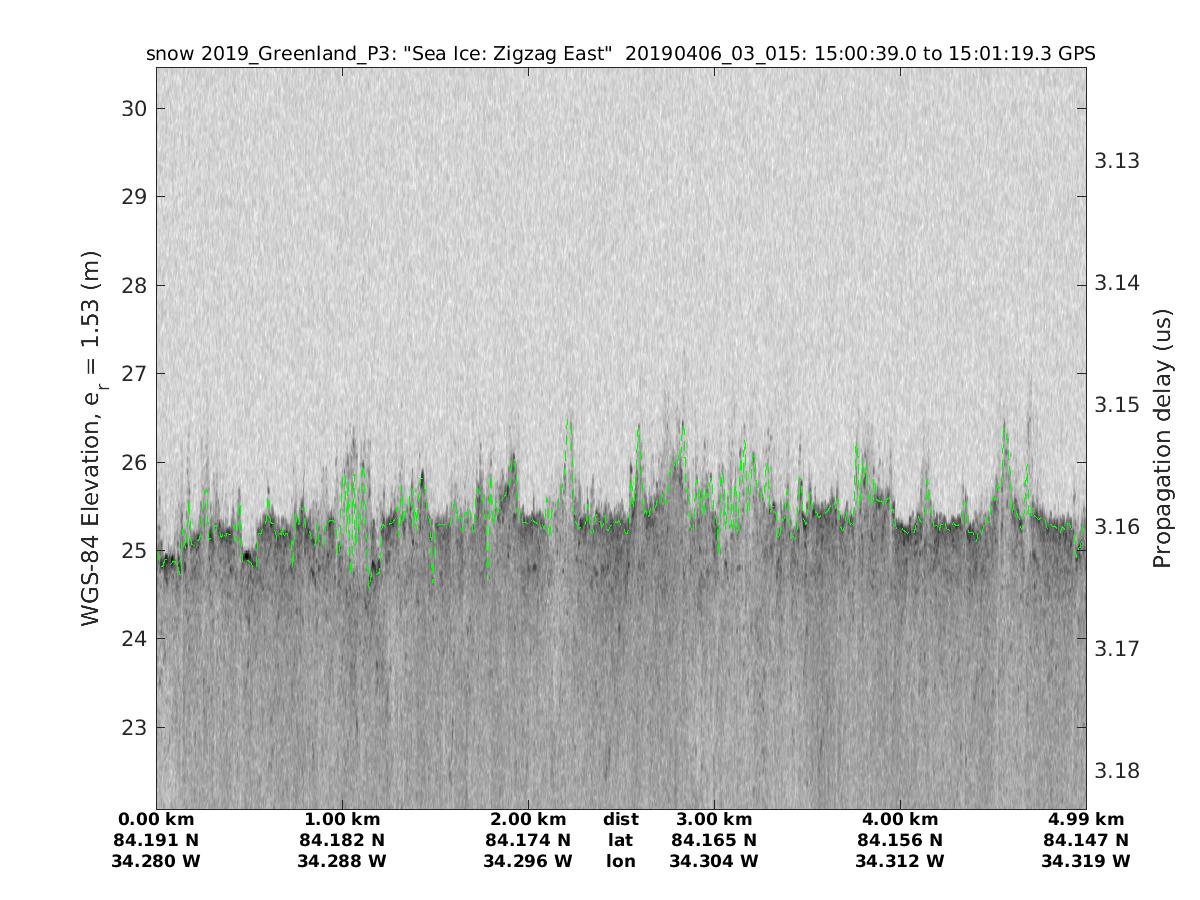Image resolution: width=1200 pixels, height=900 pixels.
Task: Click the "84.165 N" latitude label
Action: click(714, 840)
